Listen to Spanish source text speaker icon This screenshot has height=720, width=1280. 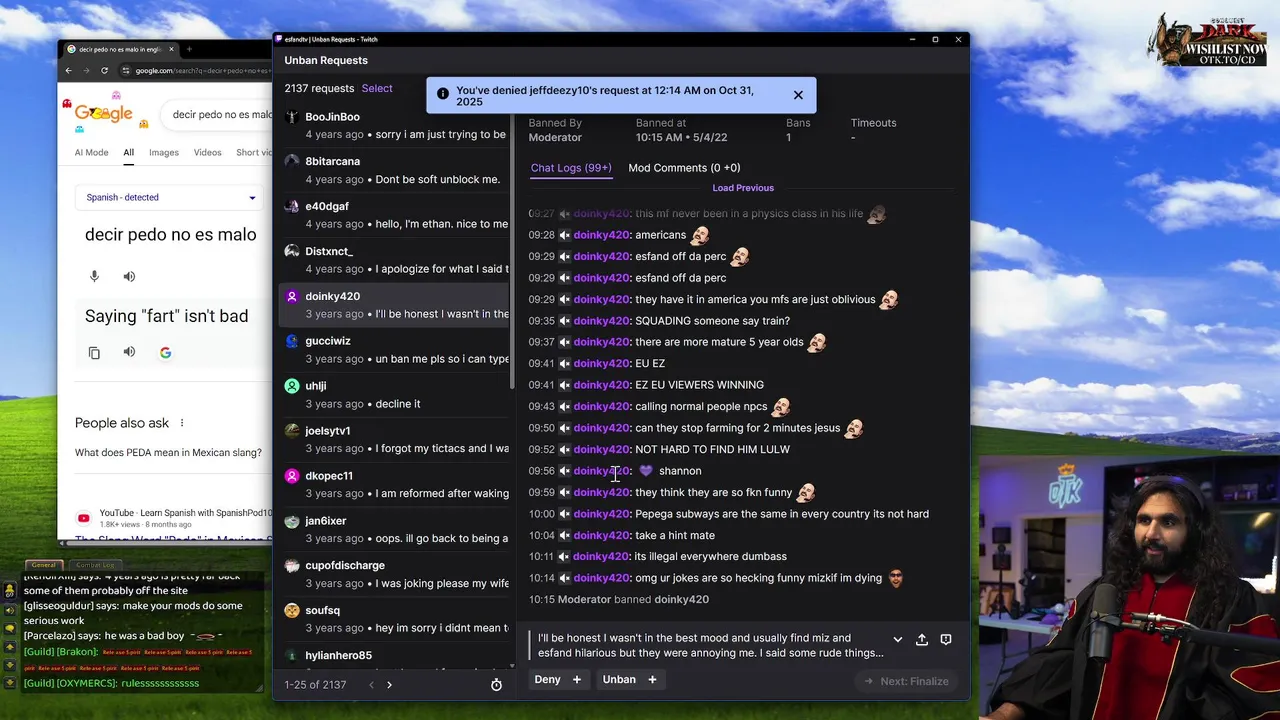pyautogui.click(x=129, y=277)
